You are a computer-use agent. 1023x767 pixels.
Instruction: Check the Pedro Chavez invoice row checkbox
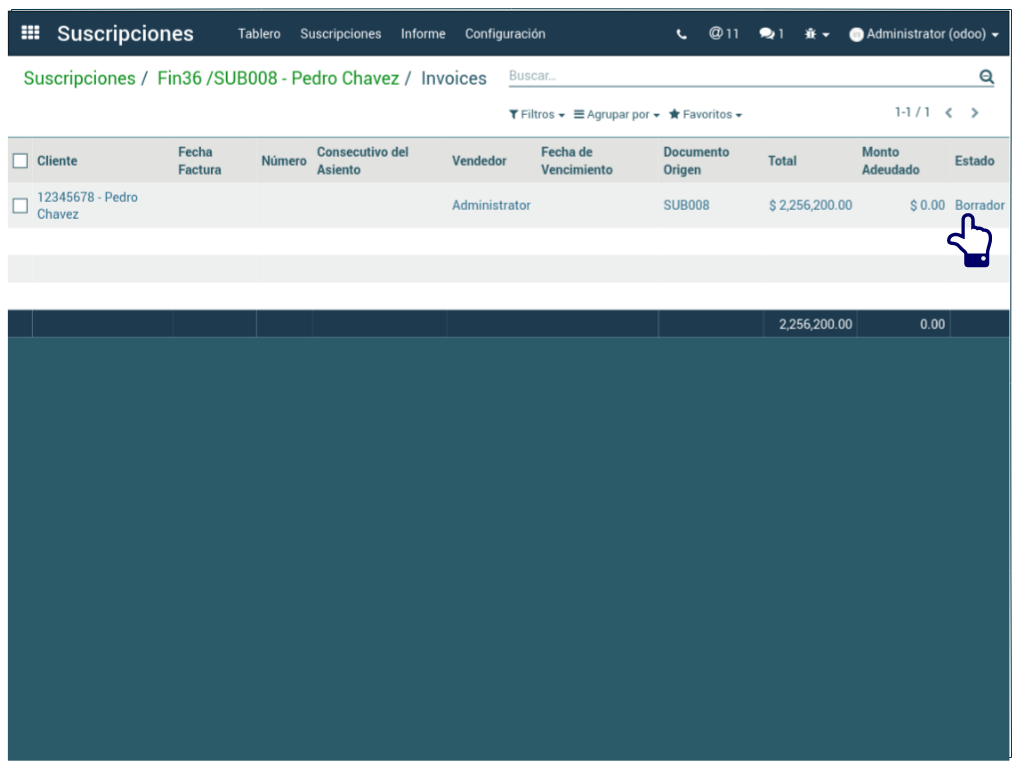point(20,206)
